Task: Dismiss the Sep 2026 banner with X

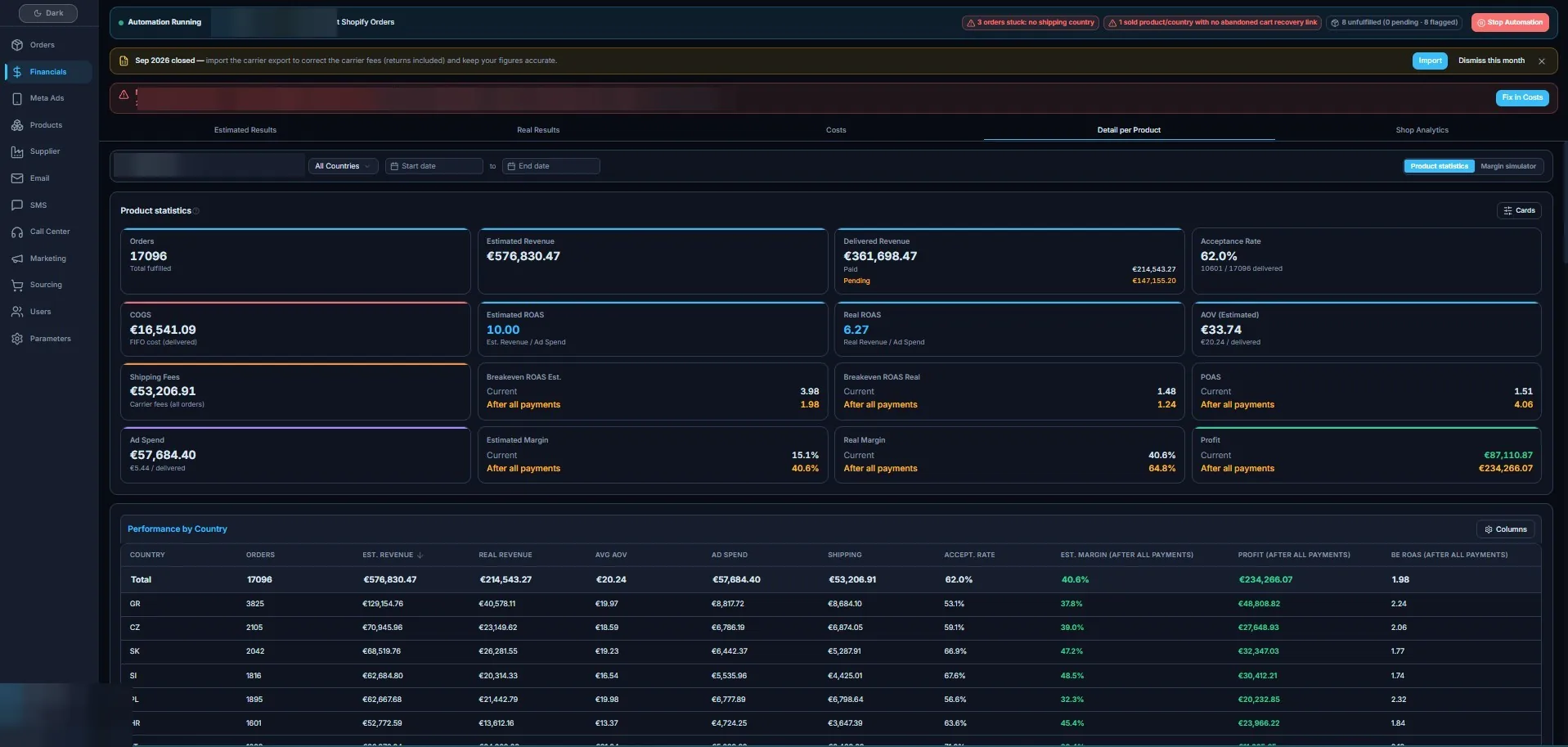Action: pyautogui.click(x=1542, y=61)
